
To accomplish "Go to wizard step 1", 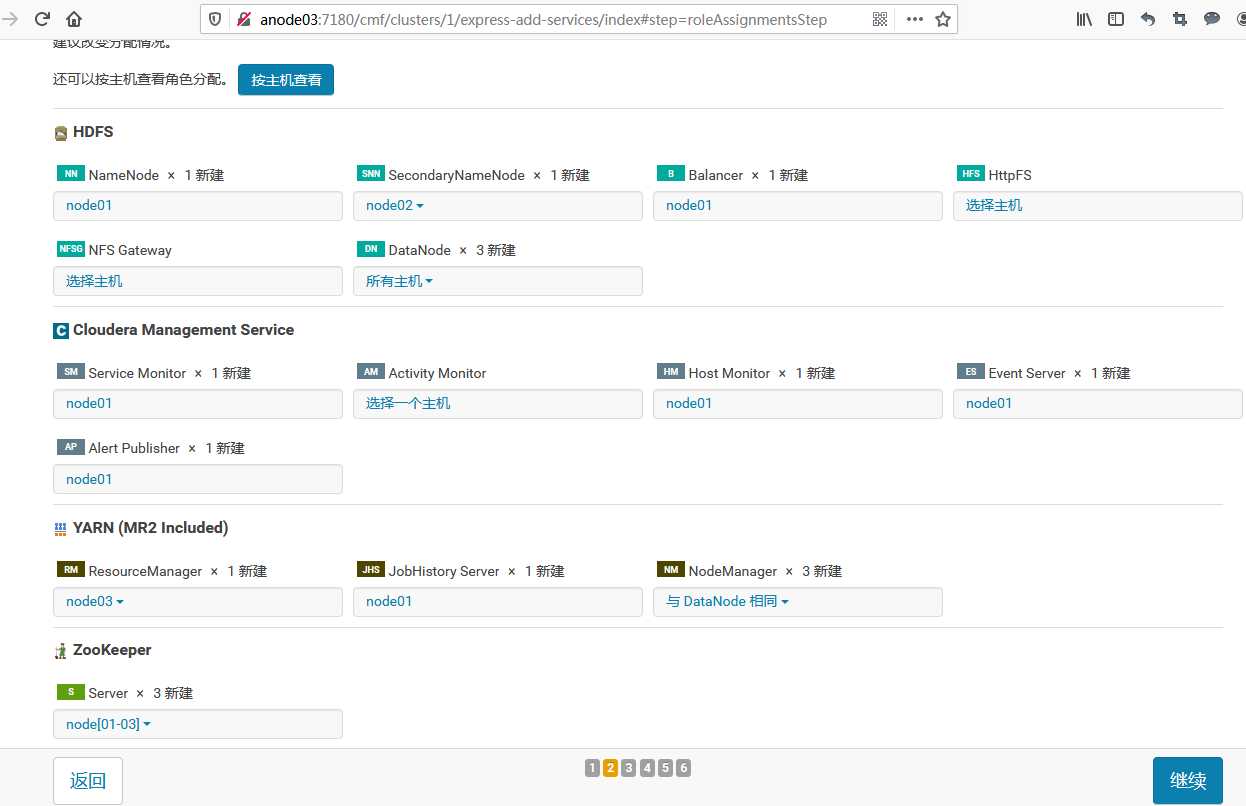I will pyautogui.click(x=592, y=768).
